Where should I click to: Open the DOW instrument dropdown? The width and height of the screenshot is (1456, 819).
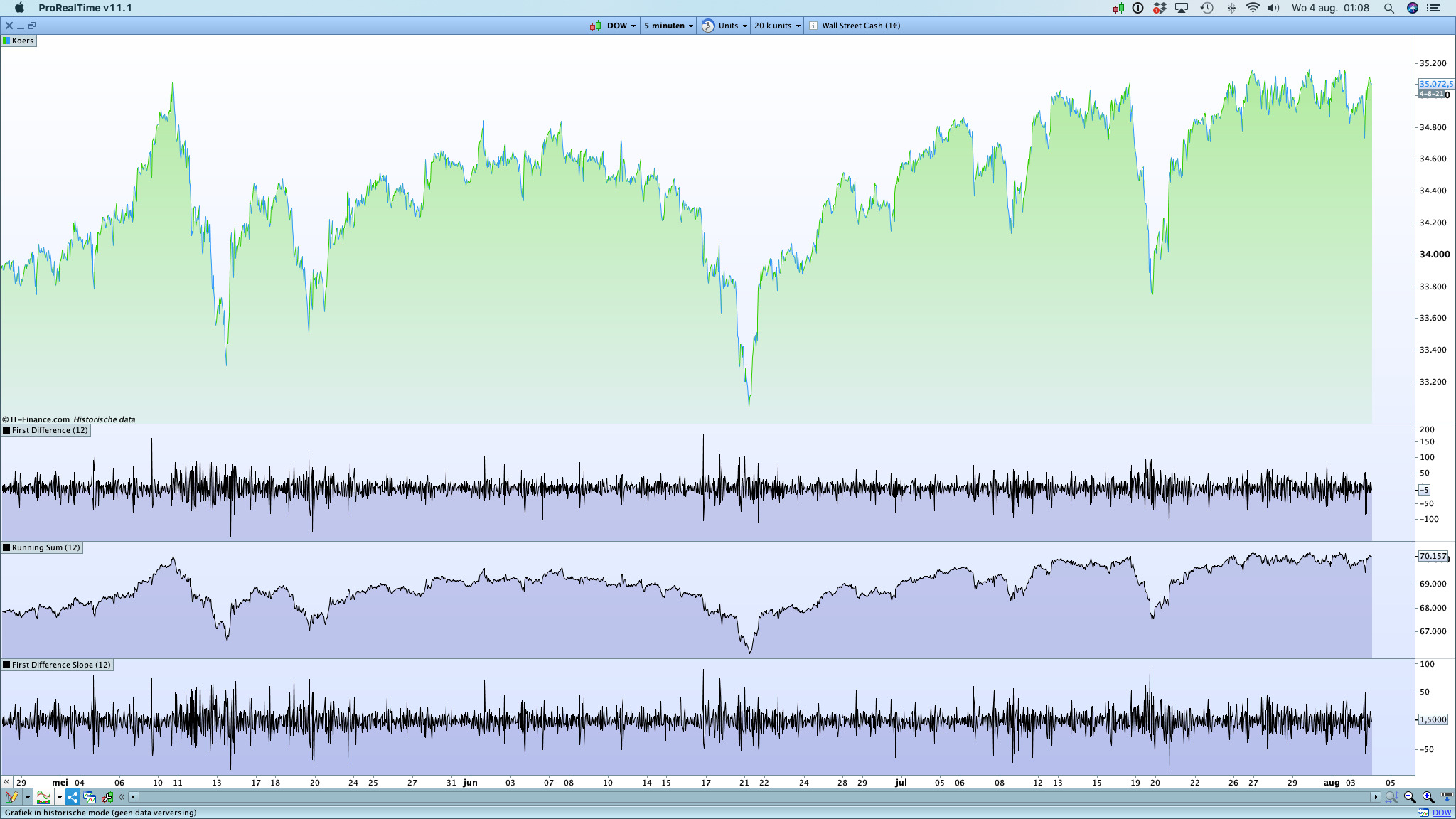621,26
